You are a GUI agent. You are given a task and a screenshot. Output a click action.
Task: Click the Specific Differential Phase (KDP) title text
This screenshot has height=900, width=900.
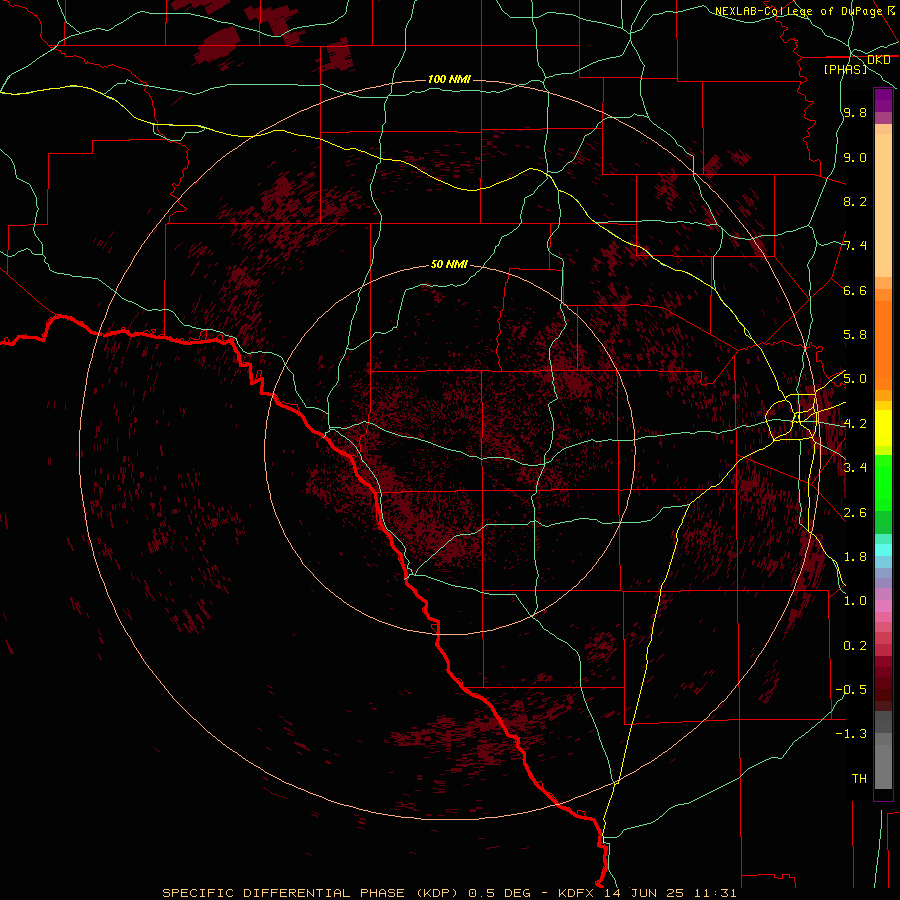[311, 893]
